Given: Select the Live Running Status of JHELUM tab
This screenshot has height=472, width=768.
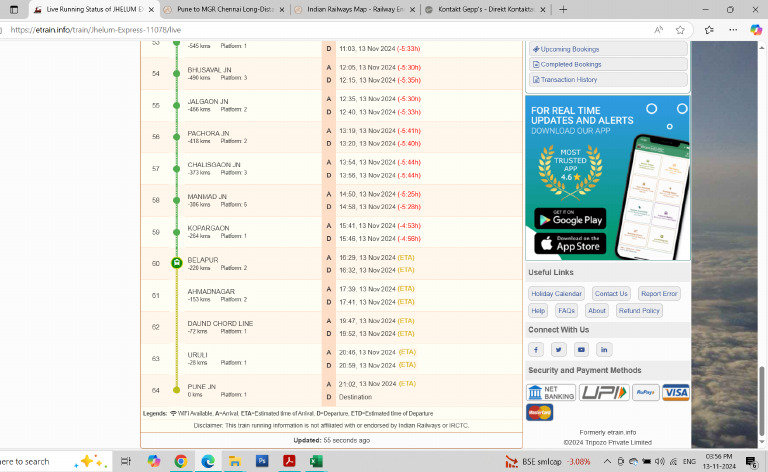Looking at the screenshot, I should point(94,9).
